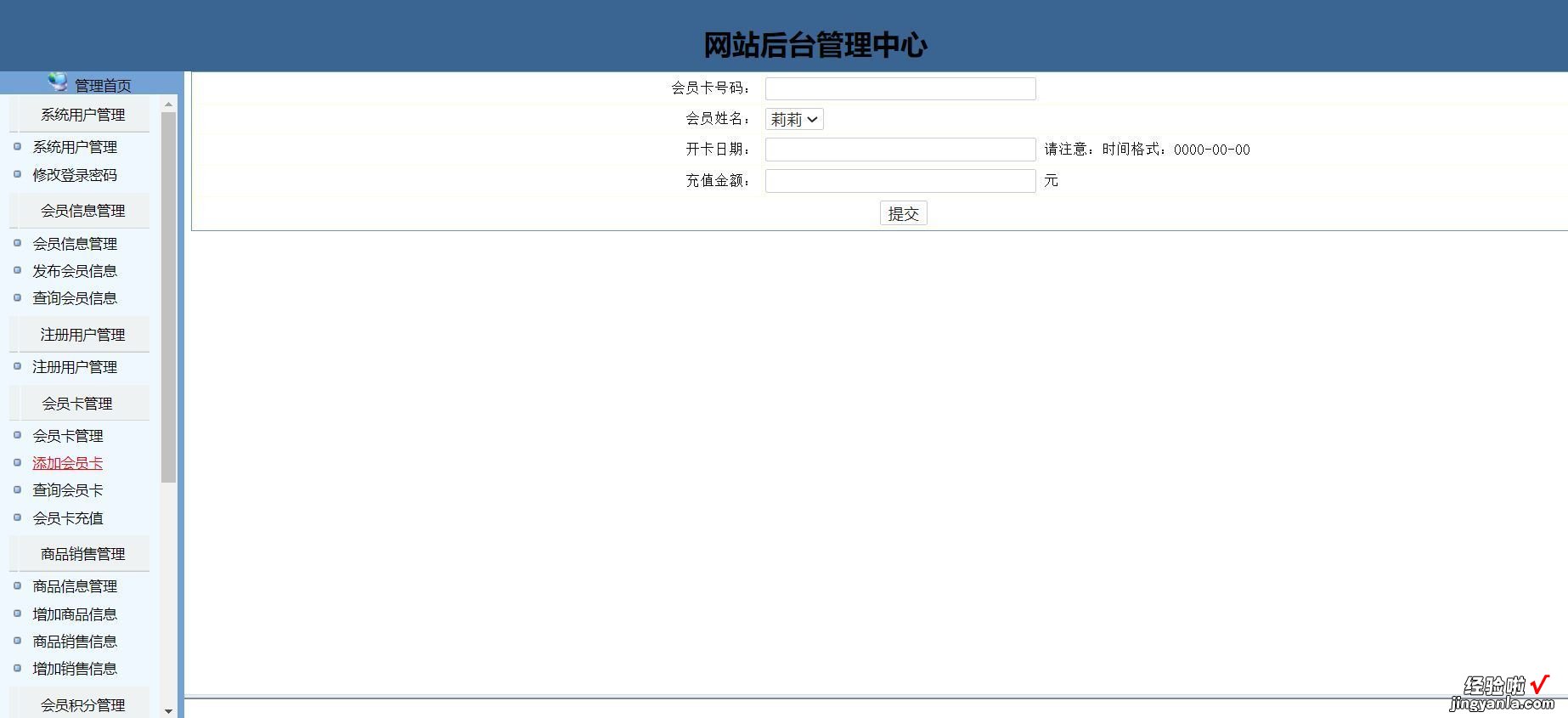Click sidebar scrollbar down arrow

point(168,711)
